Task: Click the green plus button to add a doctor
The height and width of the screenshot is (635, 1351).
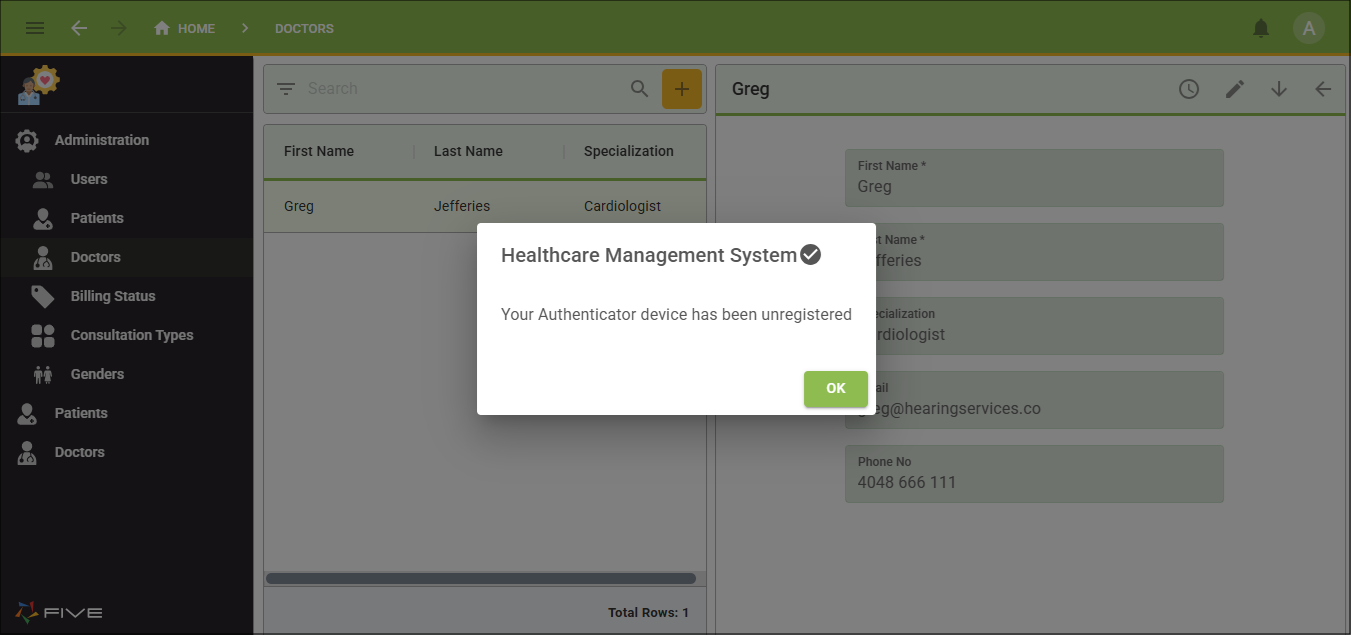Action: pyautogui.click(x=682, y=88)
